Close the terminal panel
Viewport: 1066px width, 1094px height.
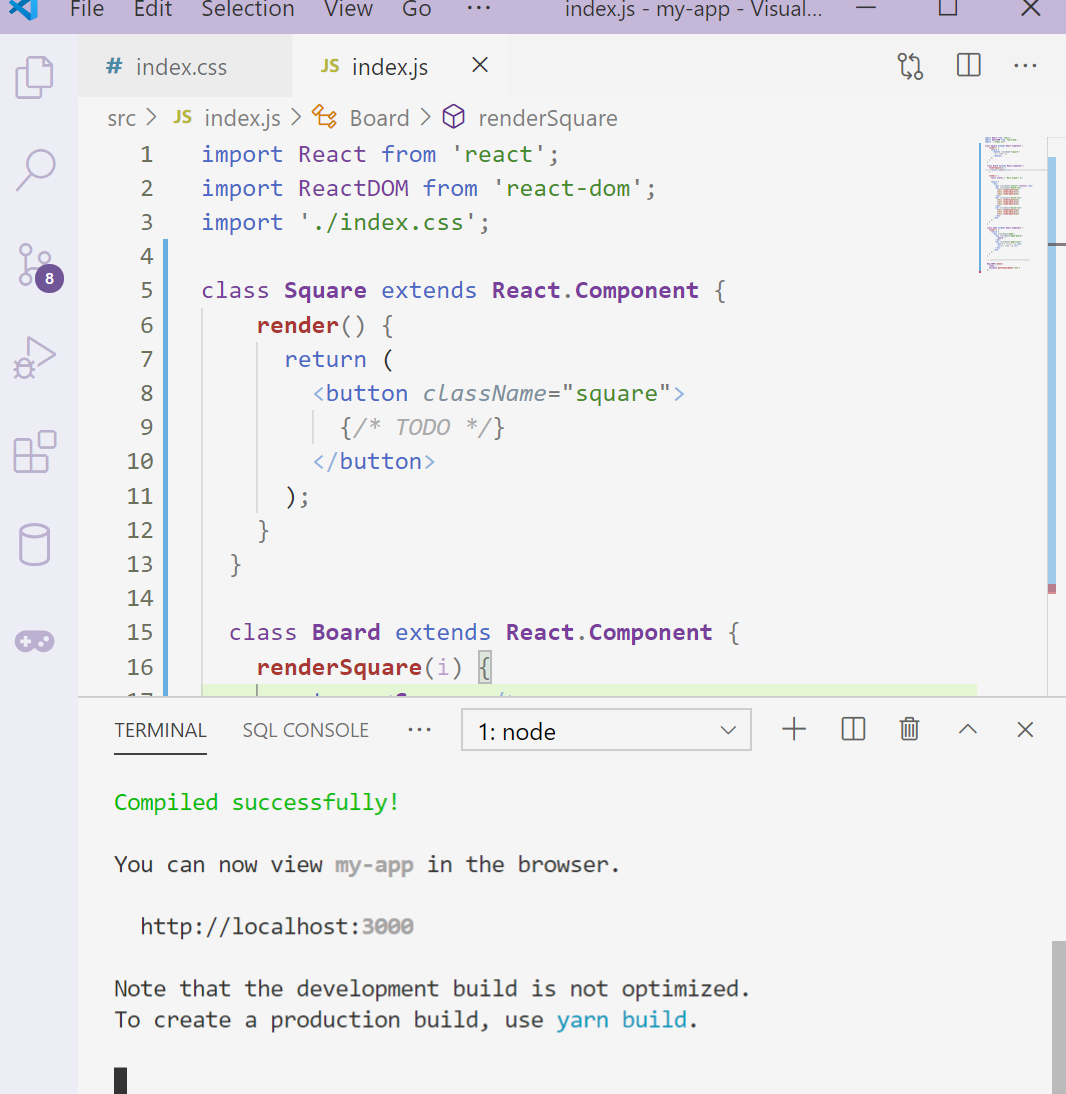(x=1025, y=730)
